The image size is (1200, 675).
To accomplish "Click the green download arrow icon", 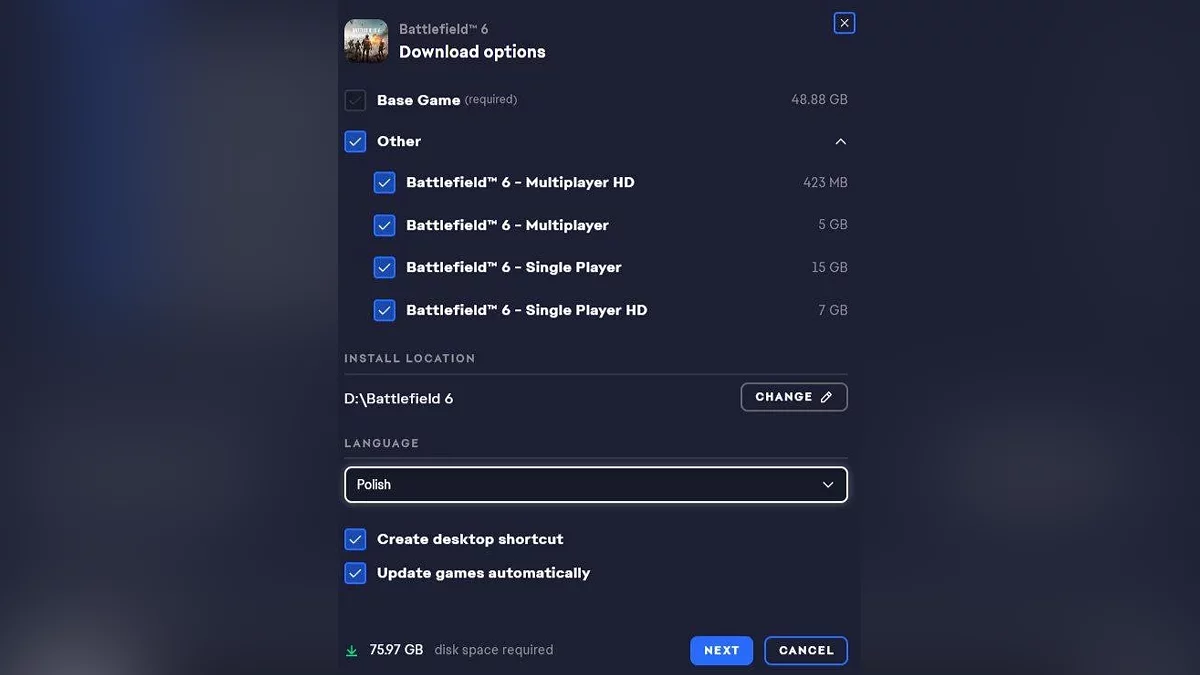I will coord(352,651).
